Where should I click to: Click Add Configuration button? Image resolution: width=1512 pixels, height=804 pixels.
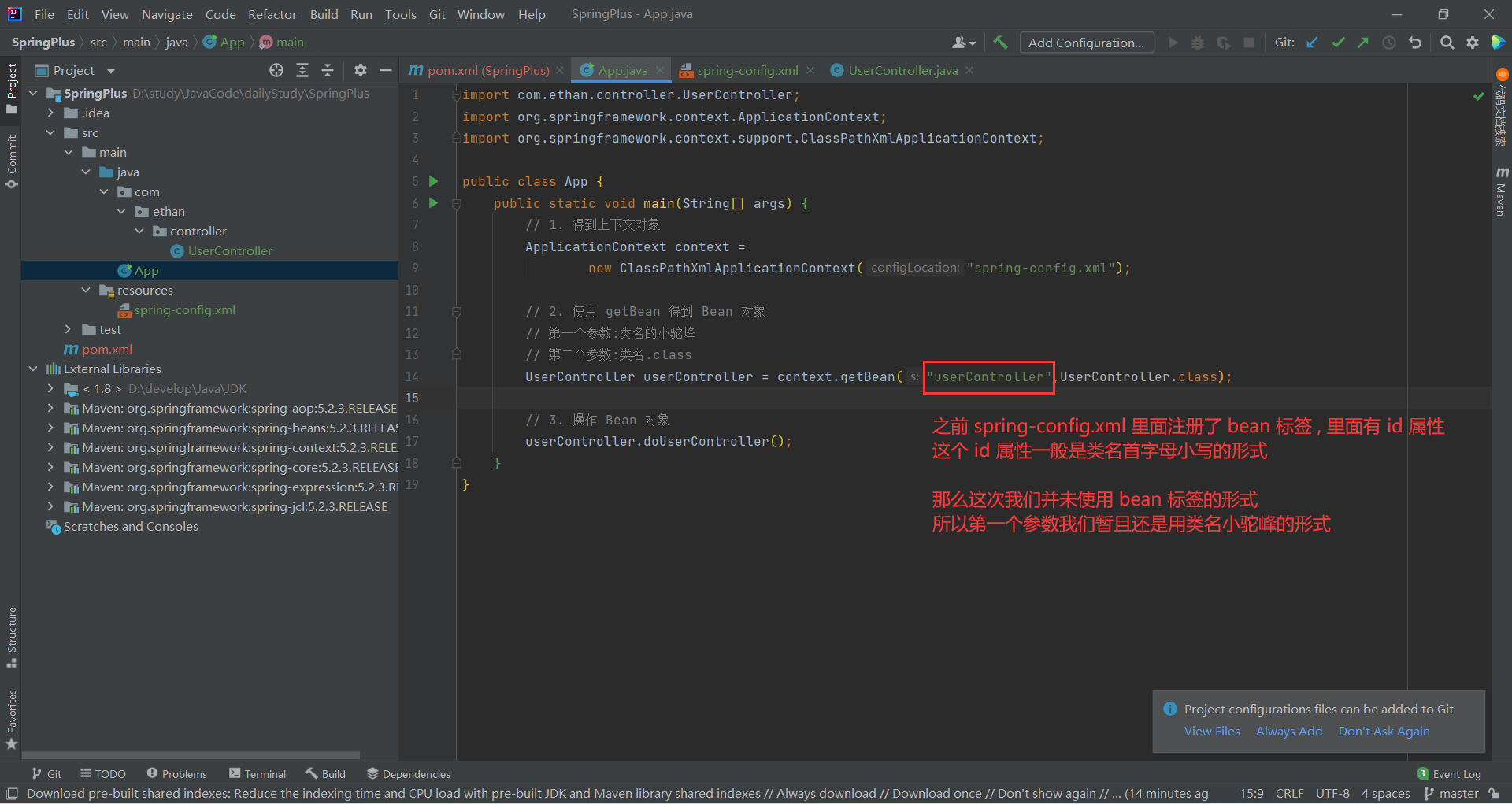[x=1087, y=43]
